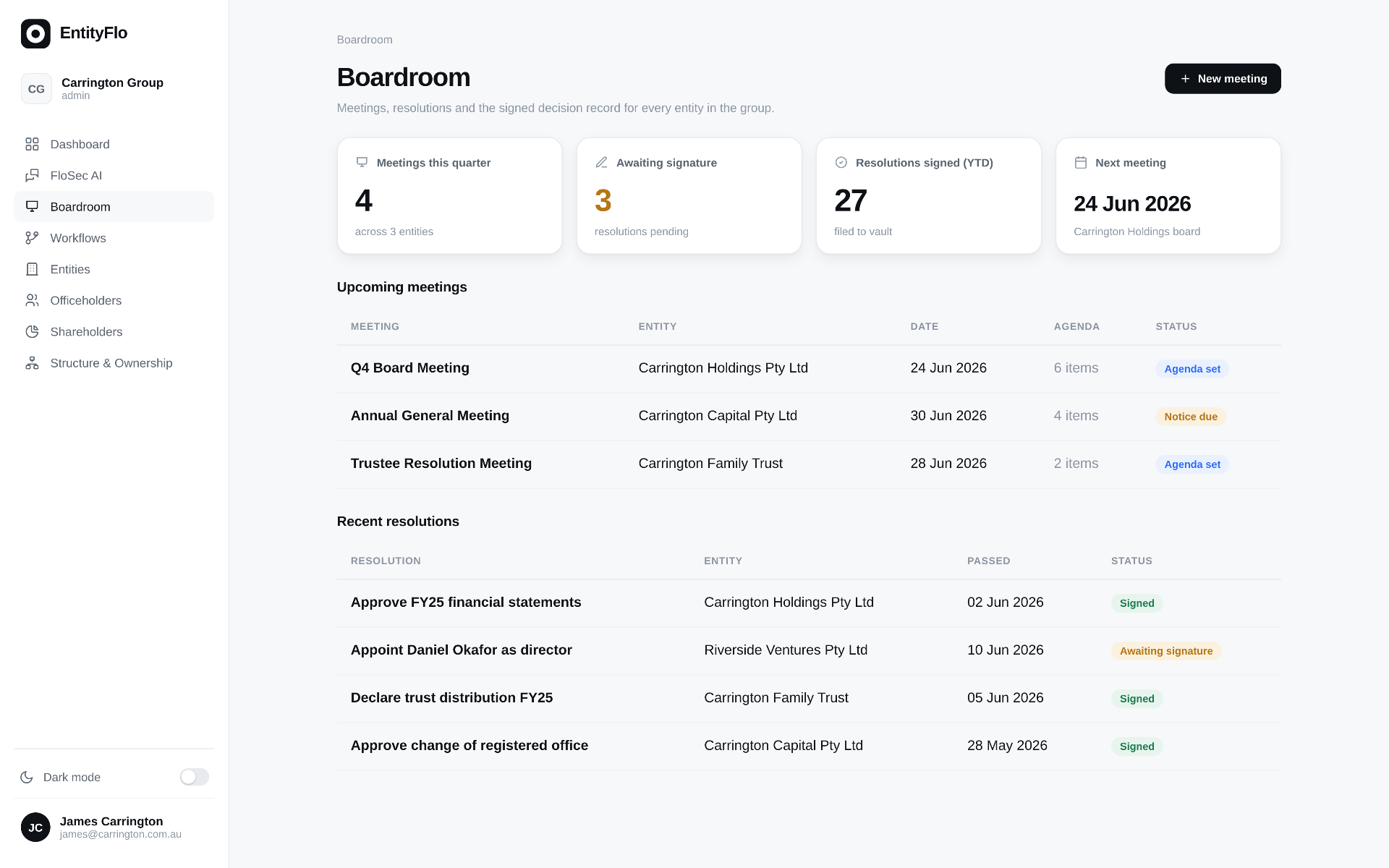Click the Awaiting signature count 3
The height and width of the screenshot is (868, 1389).
603,200
